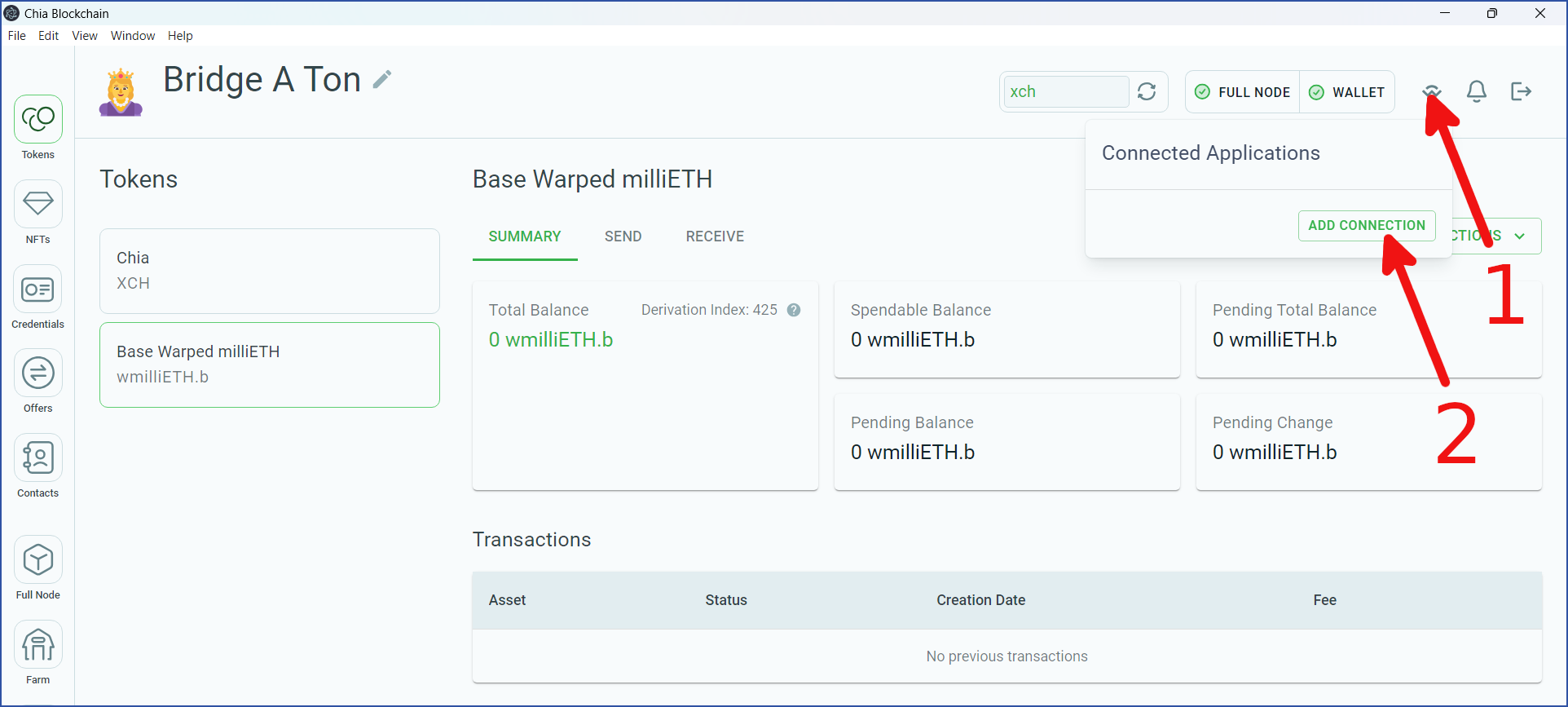
Task: Open the Offers section
Action: [37, 373]
